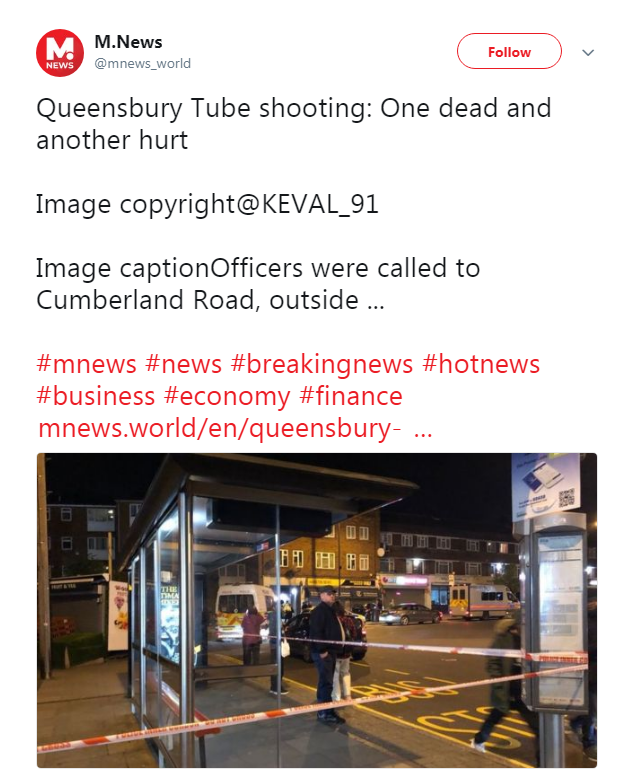Click the police van in the photo
This screenshot has width=632, height=777.
[484, 601]
